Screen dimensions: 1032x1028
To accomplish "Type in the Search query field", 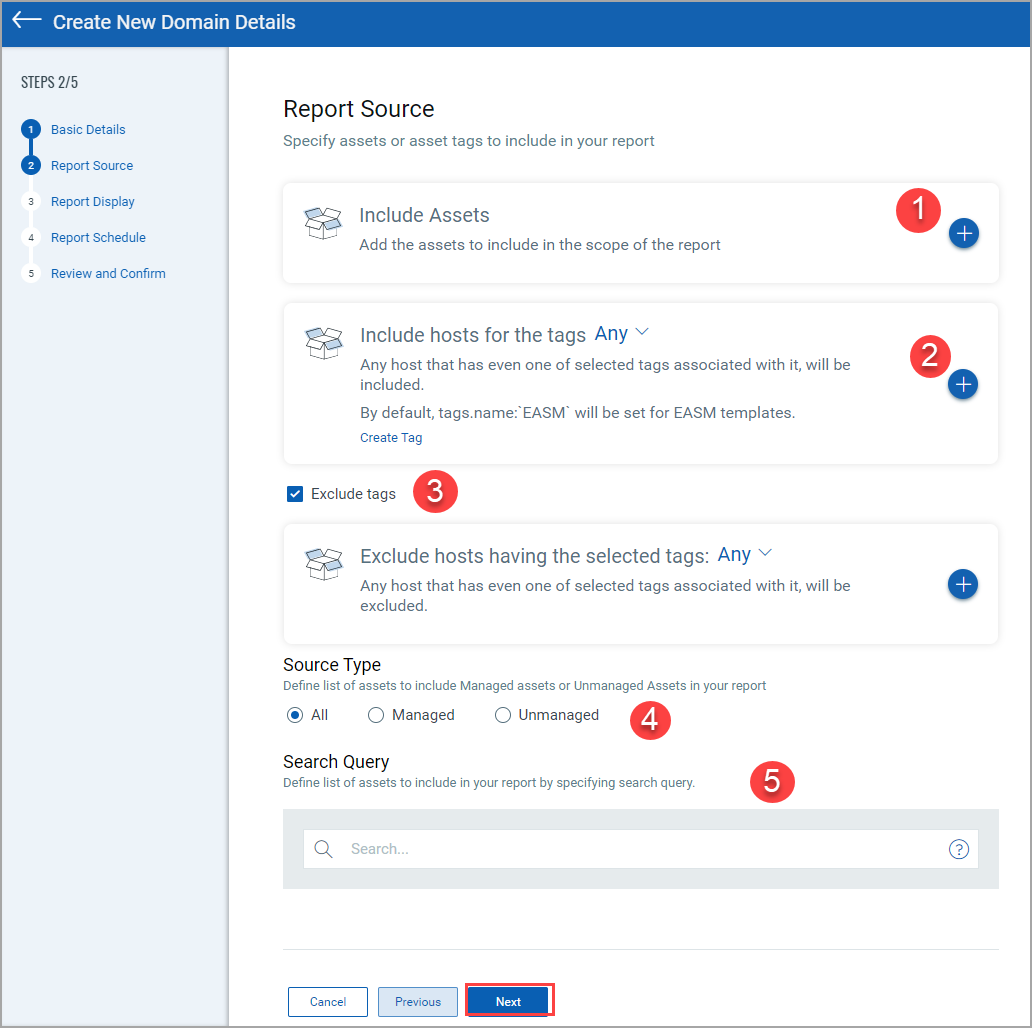I will [x=640, y=849].
